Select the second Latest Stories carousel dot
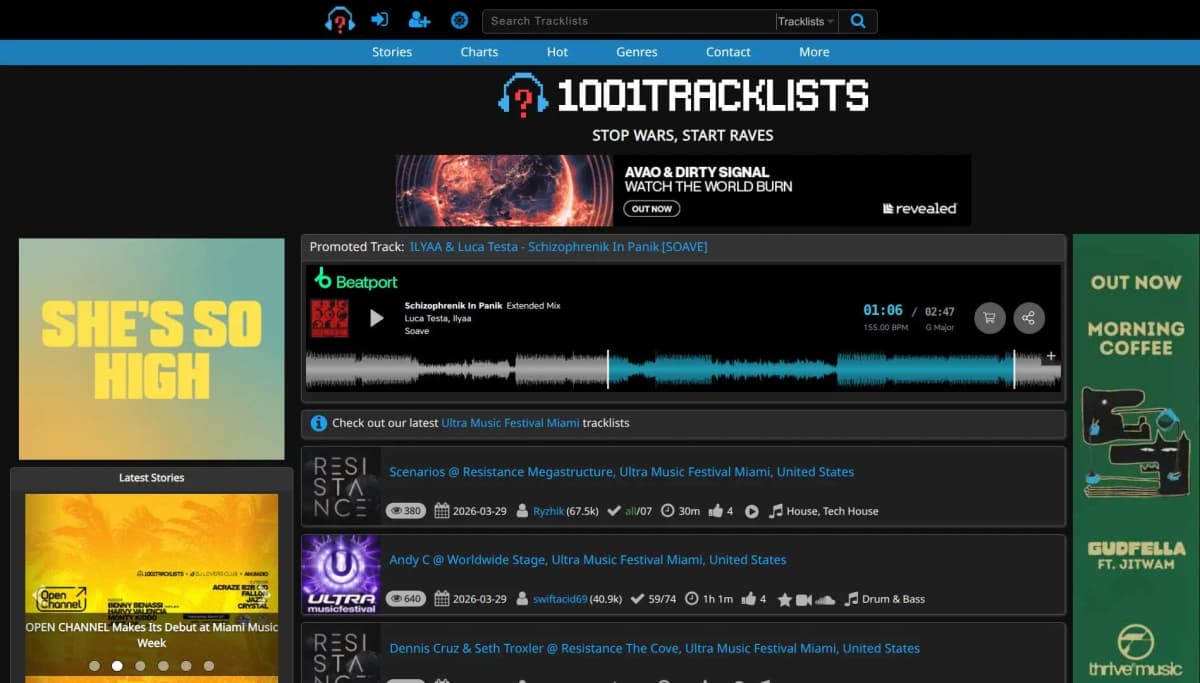 pos(117,665)
